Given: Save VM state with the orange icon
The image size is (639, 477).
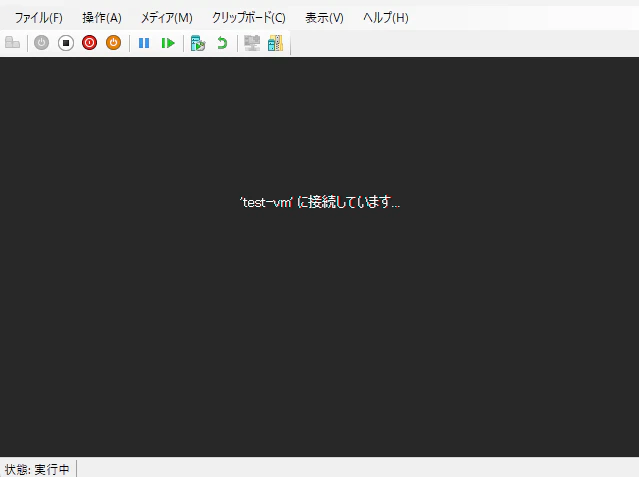Looking at the screenshot, I should tap(113, 43).
